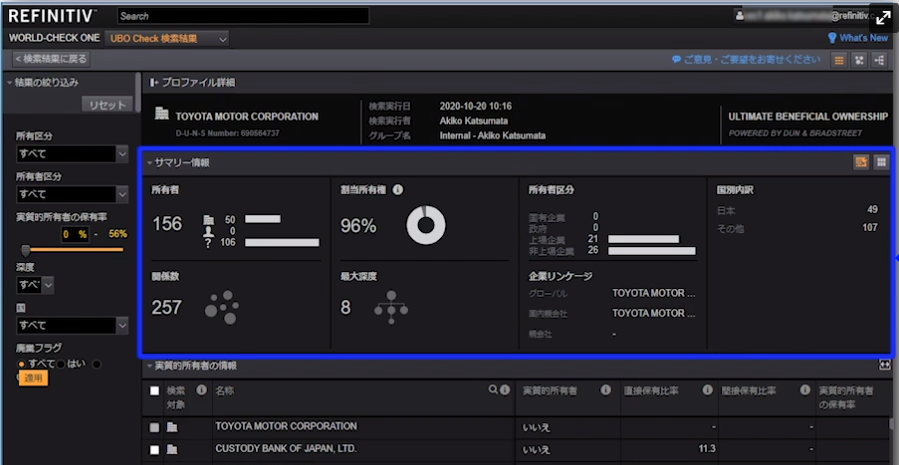
Task: Click the orange 保有率 slider track
Action: pos(75,249)
